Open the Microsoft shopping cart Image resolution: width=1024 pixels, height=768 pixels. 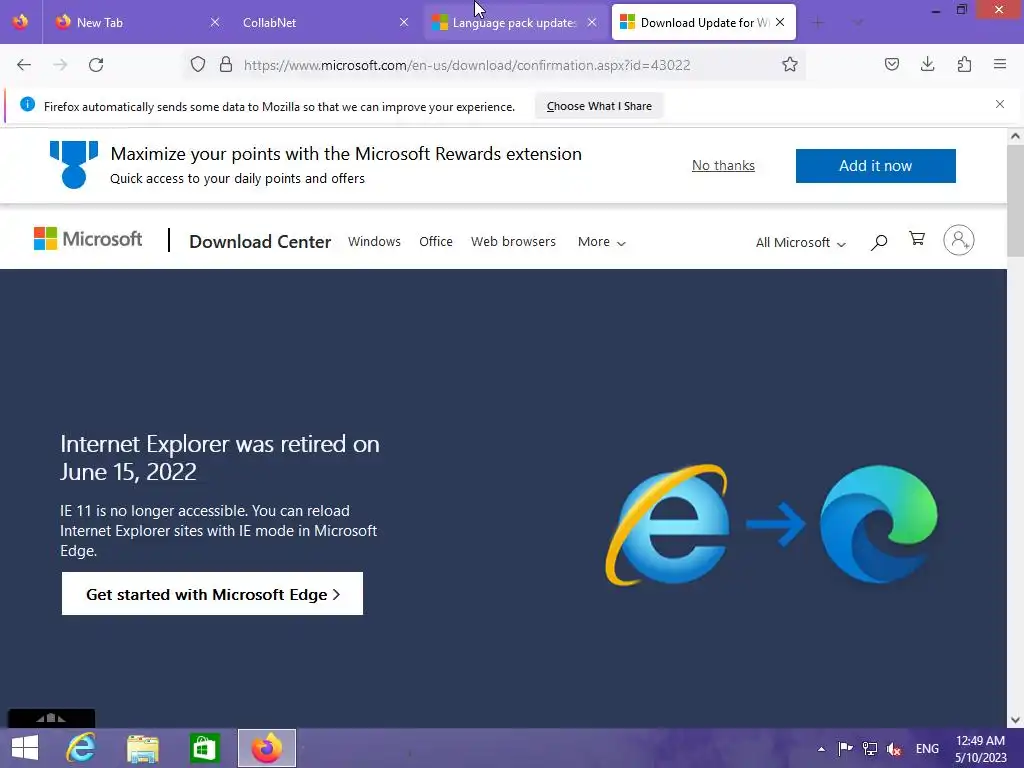pos(917,239)
